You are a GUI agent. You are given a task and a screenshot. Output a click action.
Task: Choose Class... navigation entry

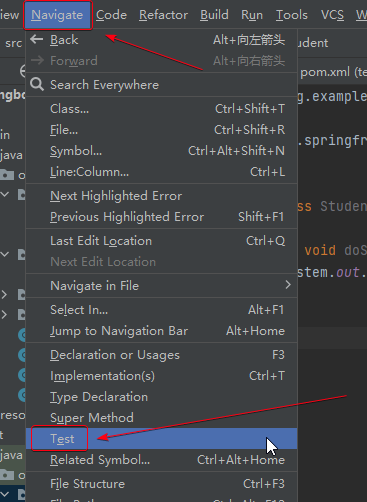point(162,109)
